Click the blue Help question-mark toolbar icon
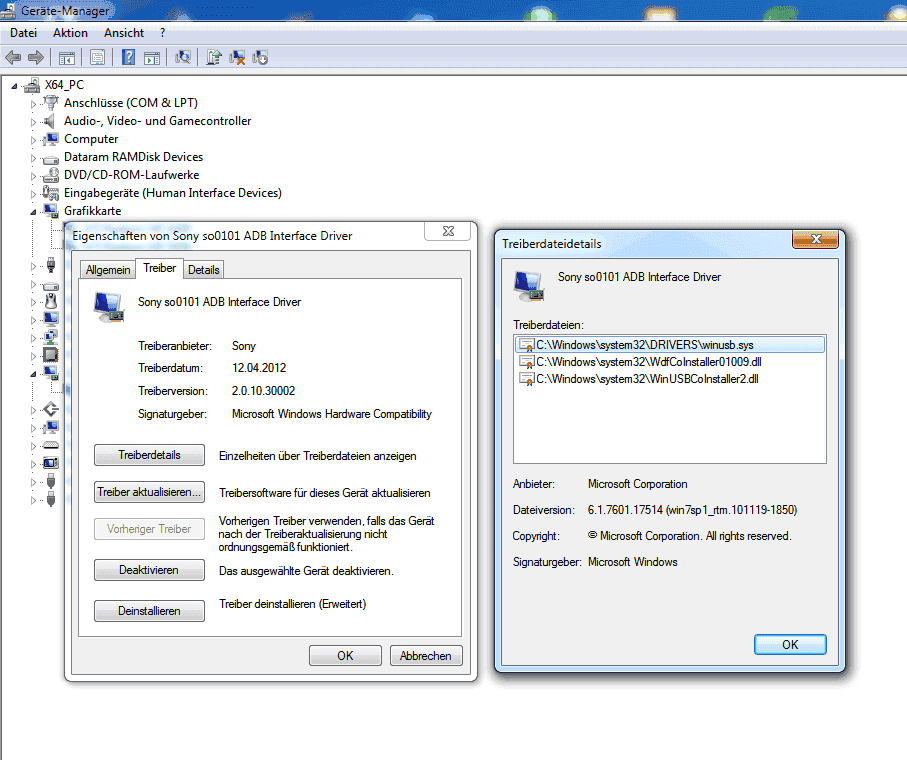The height and width of the screenshot is (760, 907). 128,57
